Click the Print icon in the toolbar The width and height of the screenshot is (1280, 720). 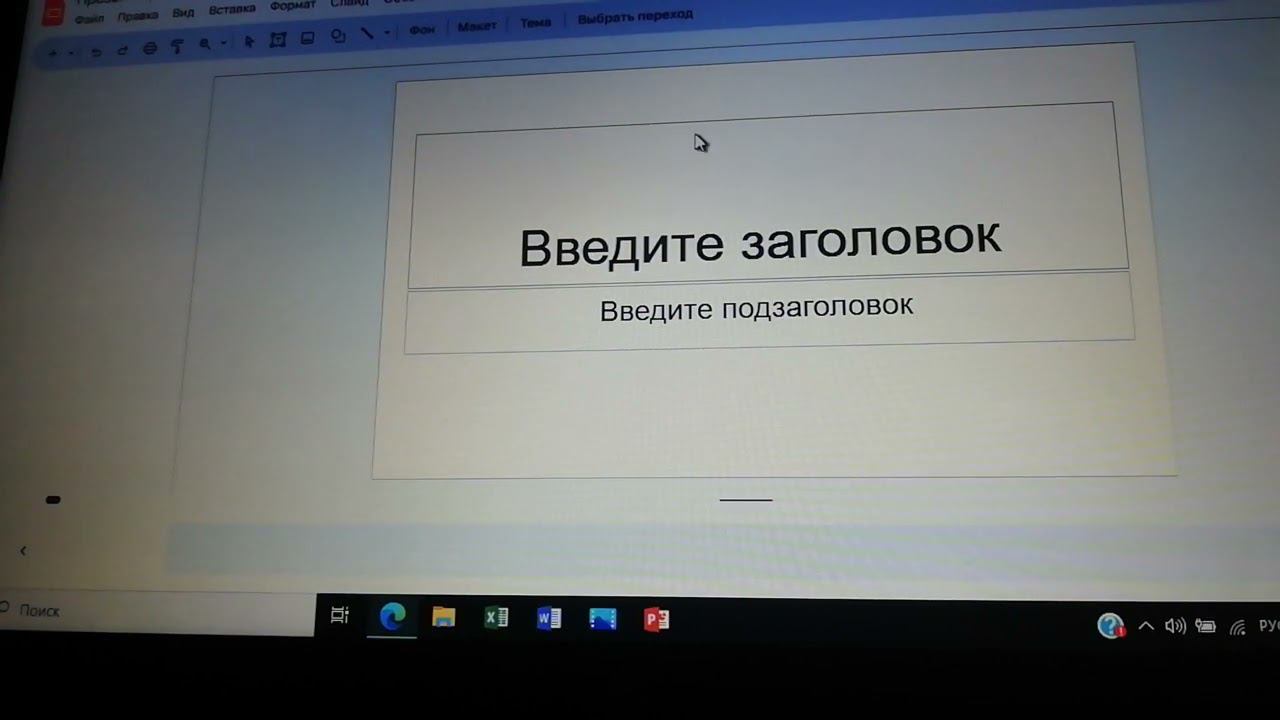(x=150, y=48)
